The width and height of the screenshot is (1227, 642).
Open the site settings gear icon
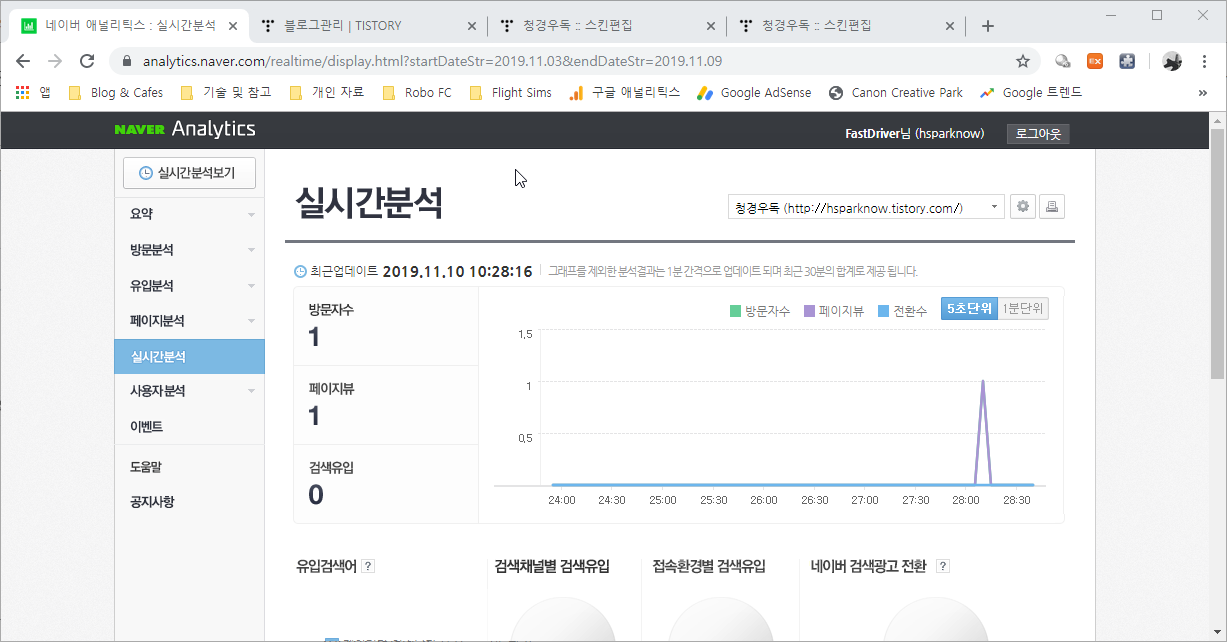[1023, 207]
